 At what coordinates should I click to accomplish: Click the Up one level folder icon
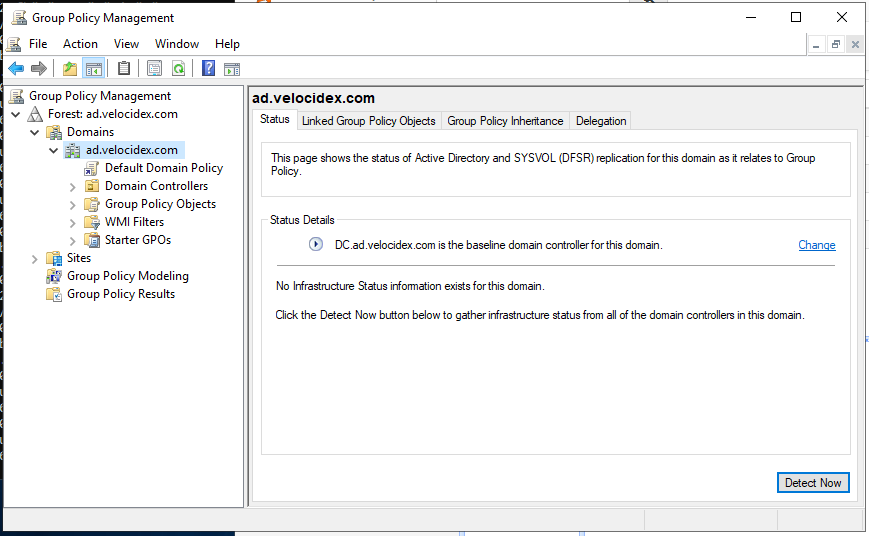(x=69, y=69)
